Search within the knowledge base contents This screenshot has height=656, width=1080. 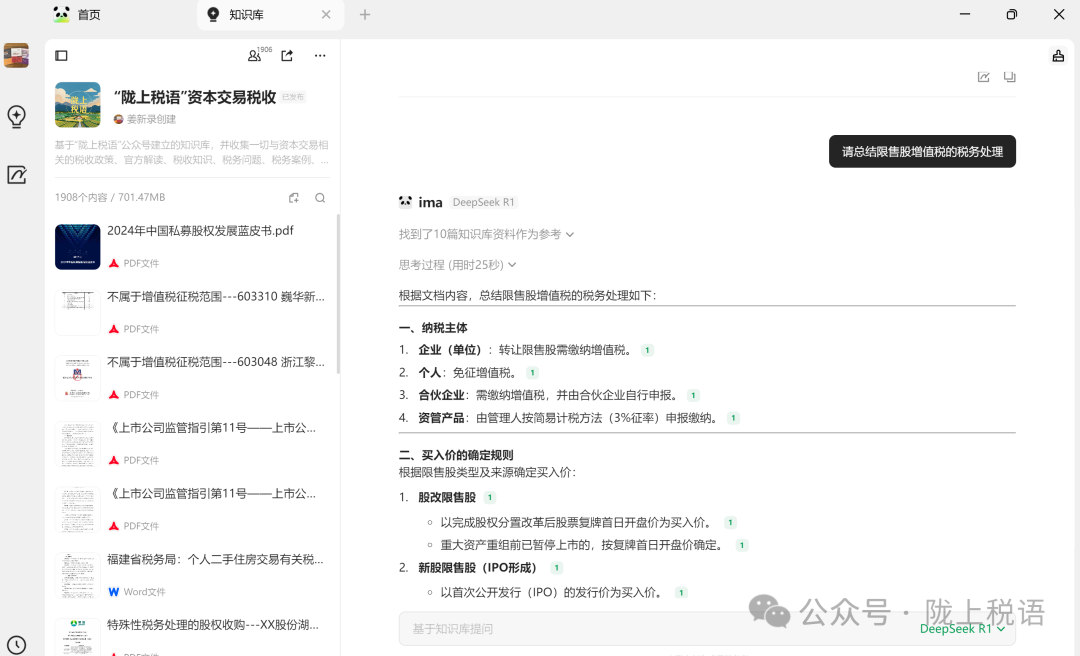[x=320, y=198]
